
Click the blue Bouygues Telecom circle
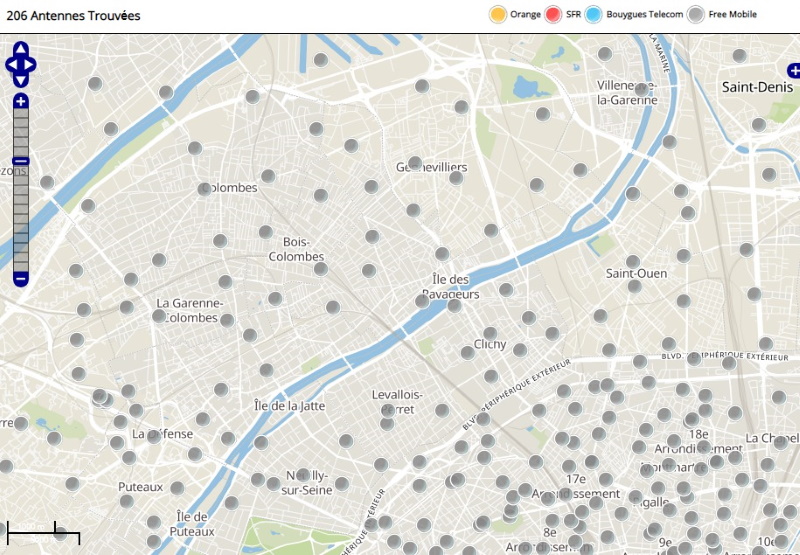594,14
